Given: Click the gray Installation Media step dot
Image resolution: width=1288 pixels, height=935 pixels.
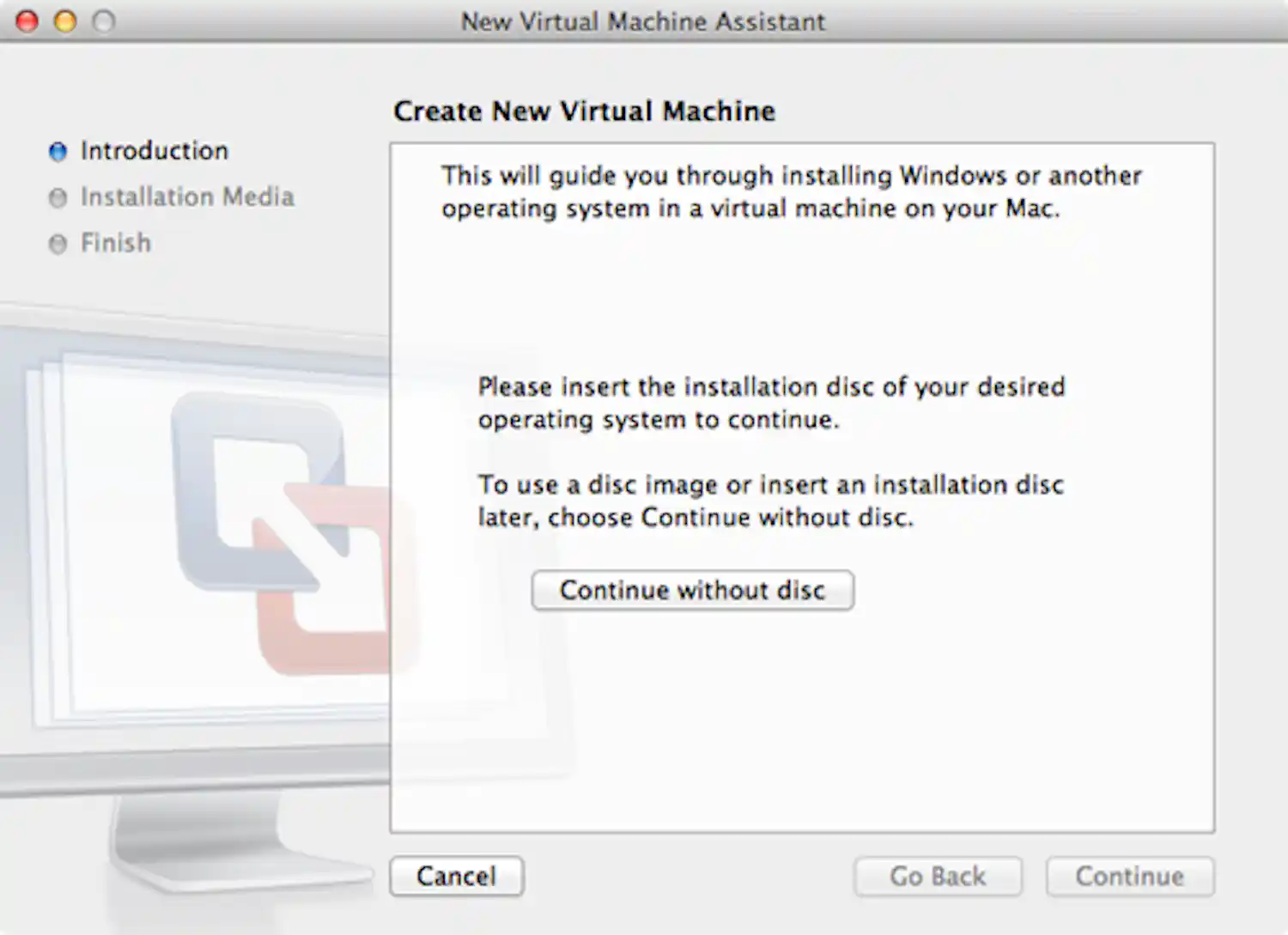Looking at the screenshot, I should 58,197.
